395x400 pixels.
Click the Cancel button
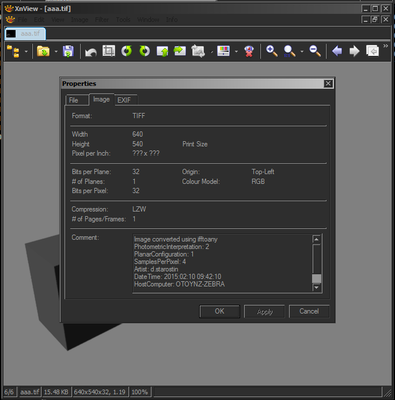(309, 311)
